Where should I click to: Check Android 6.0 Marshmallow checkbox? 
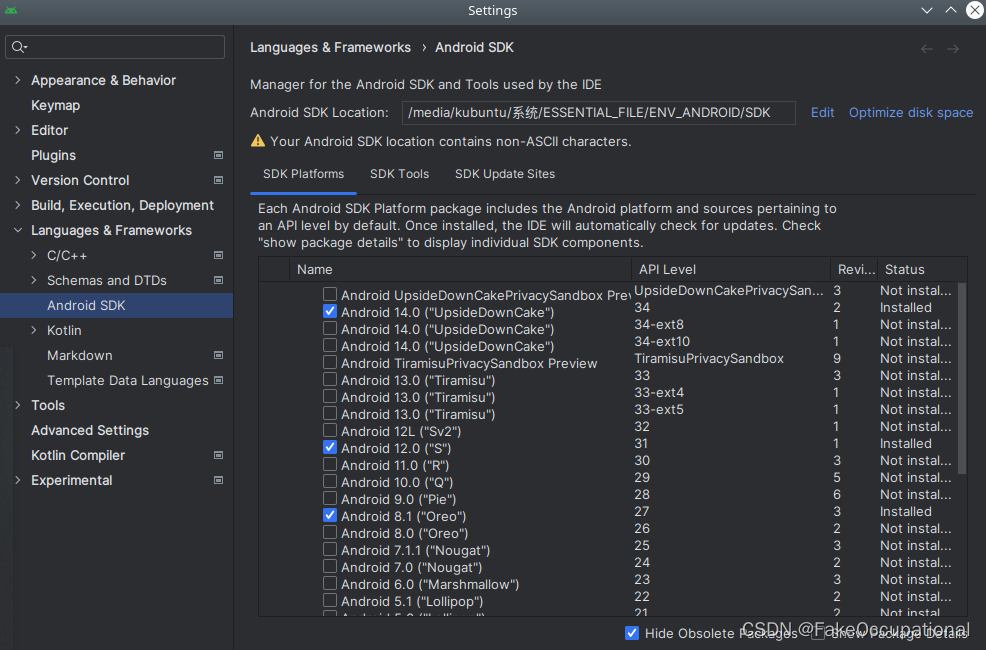coord(330,583)
